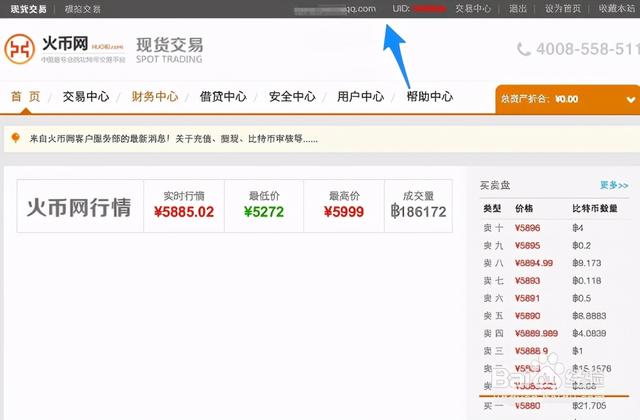Open the 借贷中心 navigation tab

point(223,97)
